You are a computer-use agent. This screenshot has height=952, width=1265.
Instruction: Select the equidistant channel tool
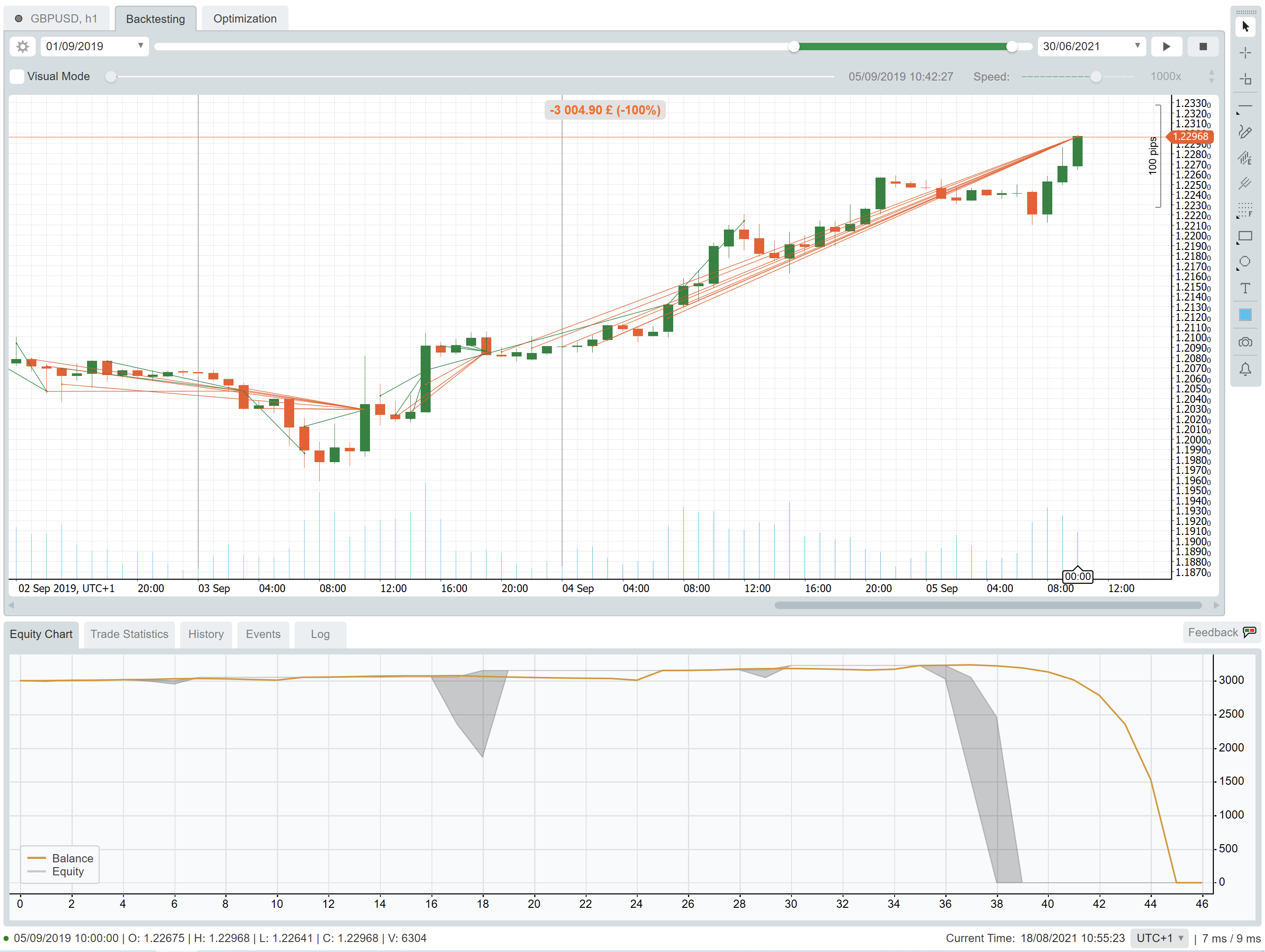1245,158
